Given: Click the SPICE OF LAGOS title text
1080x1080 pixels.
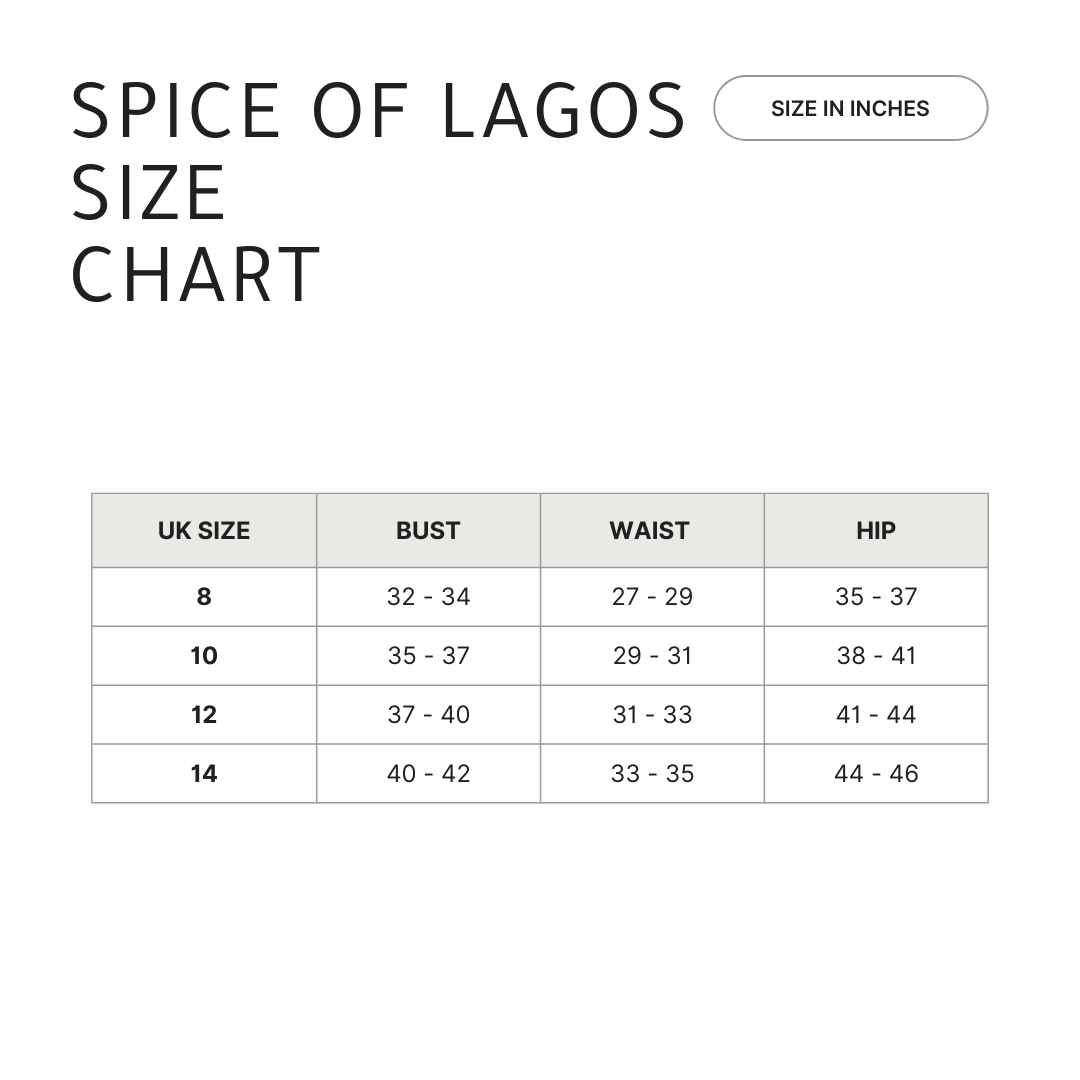Looking at the screenshot, I should (x=378, y=110).
